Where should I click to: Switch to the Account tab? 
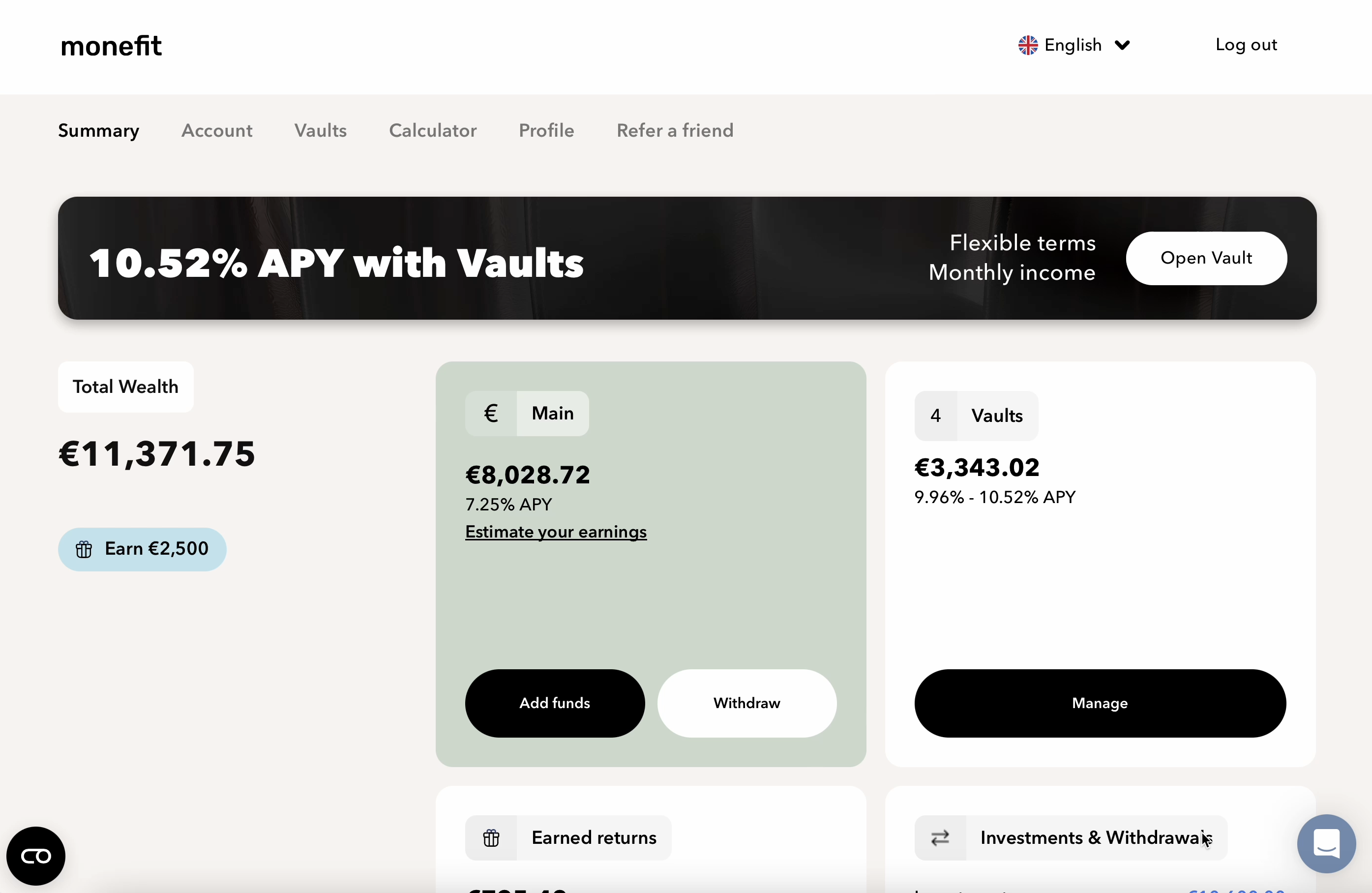pyautogui.click(x=217, y=131)
